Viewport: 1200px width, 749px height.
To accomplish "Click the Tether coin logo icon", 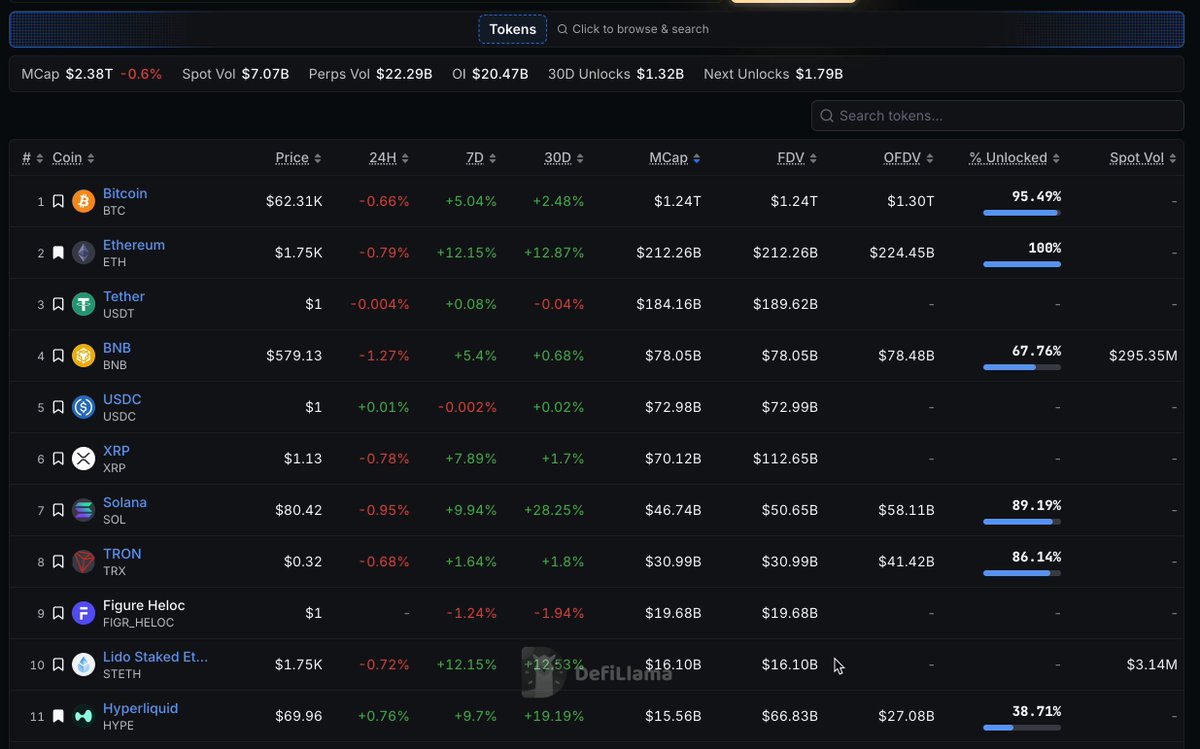I will pos(83,304).
